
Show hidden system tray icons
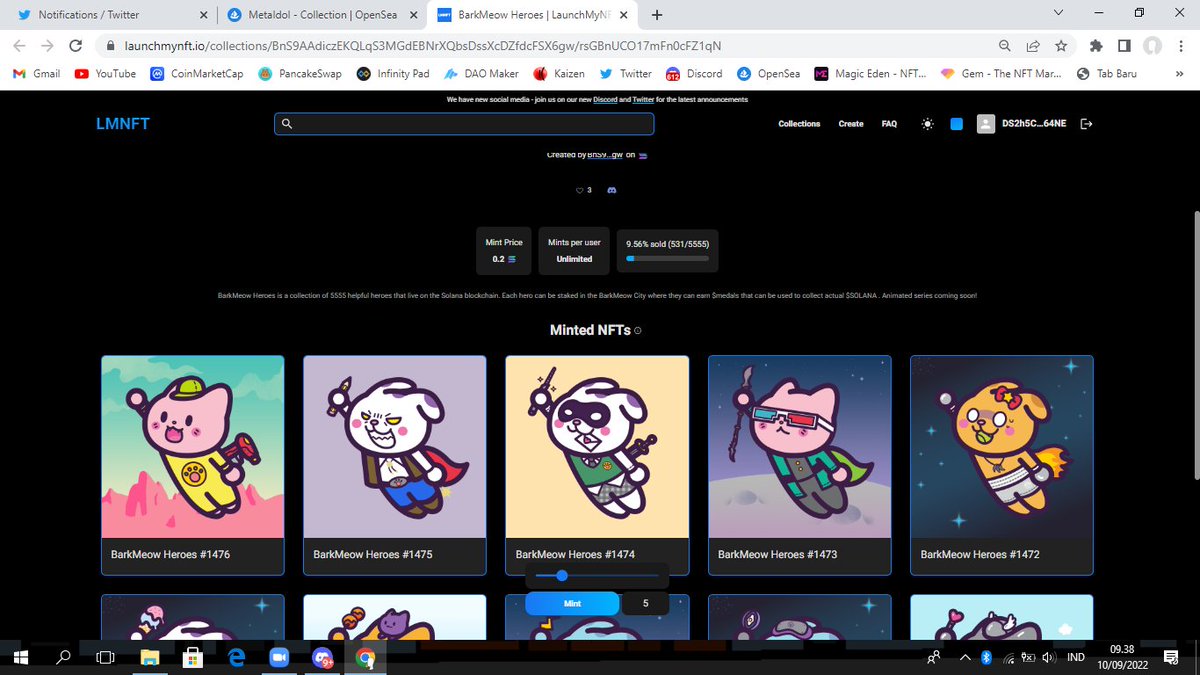(x=965, y=657)
